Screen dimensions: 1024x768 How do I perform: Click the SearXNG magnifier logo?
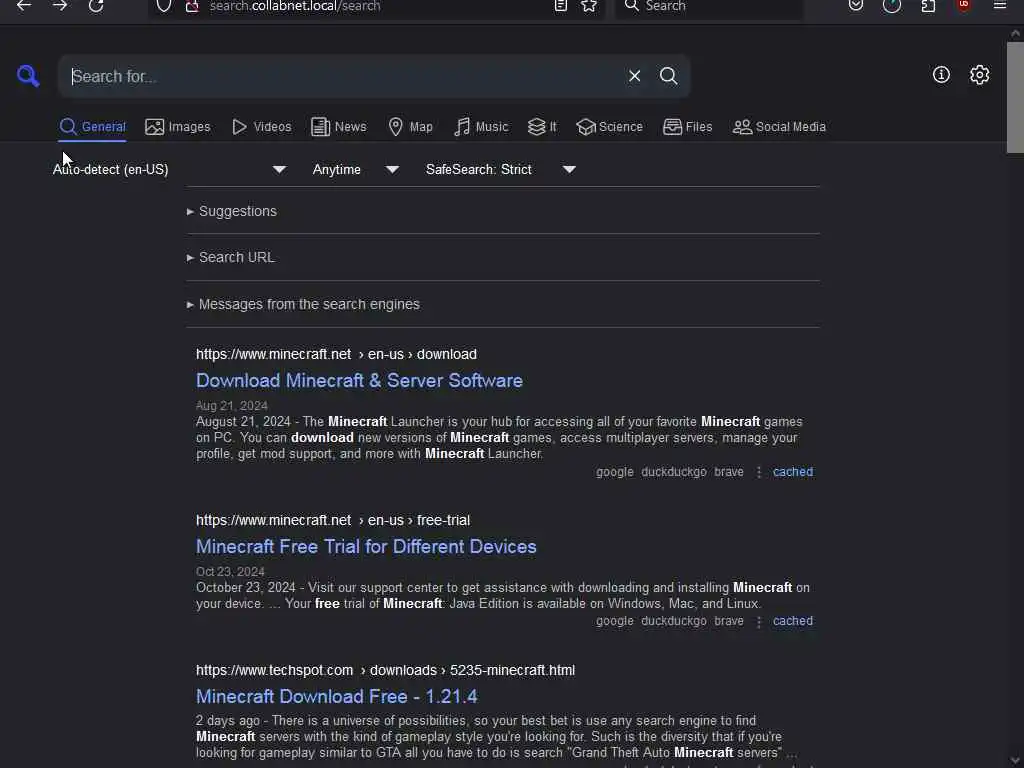tap(28, 76)
